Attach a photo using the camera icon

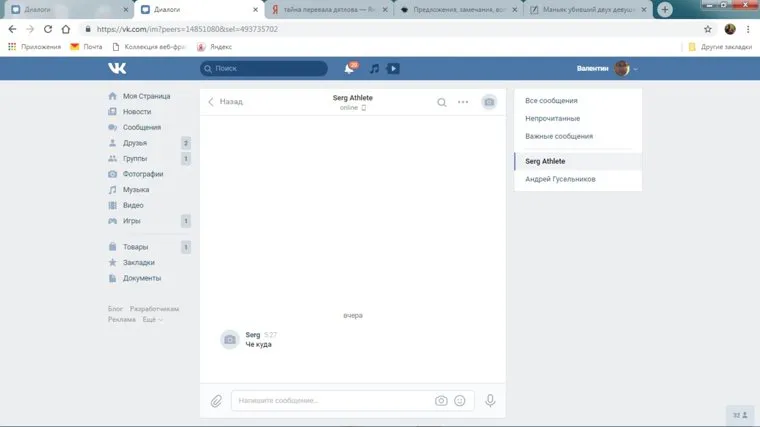pos(441,401)
